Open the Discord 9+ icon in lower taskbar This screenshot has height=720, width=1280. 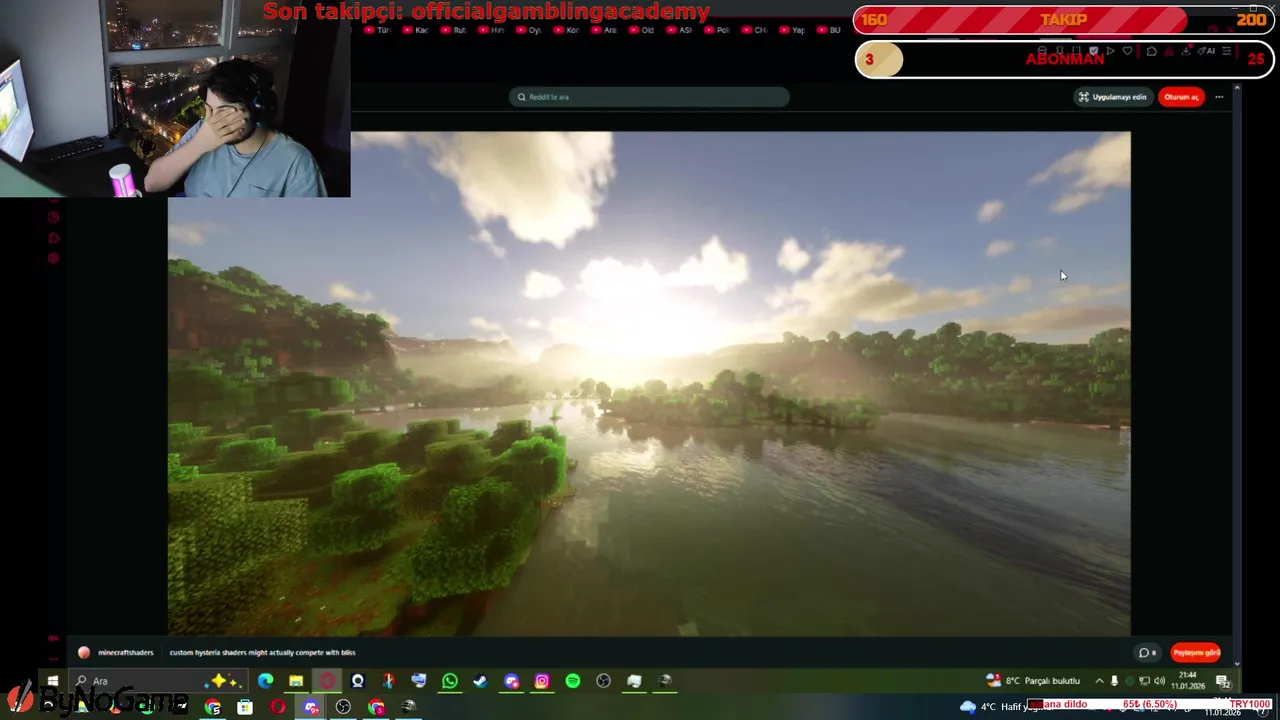tap(311, 707)
